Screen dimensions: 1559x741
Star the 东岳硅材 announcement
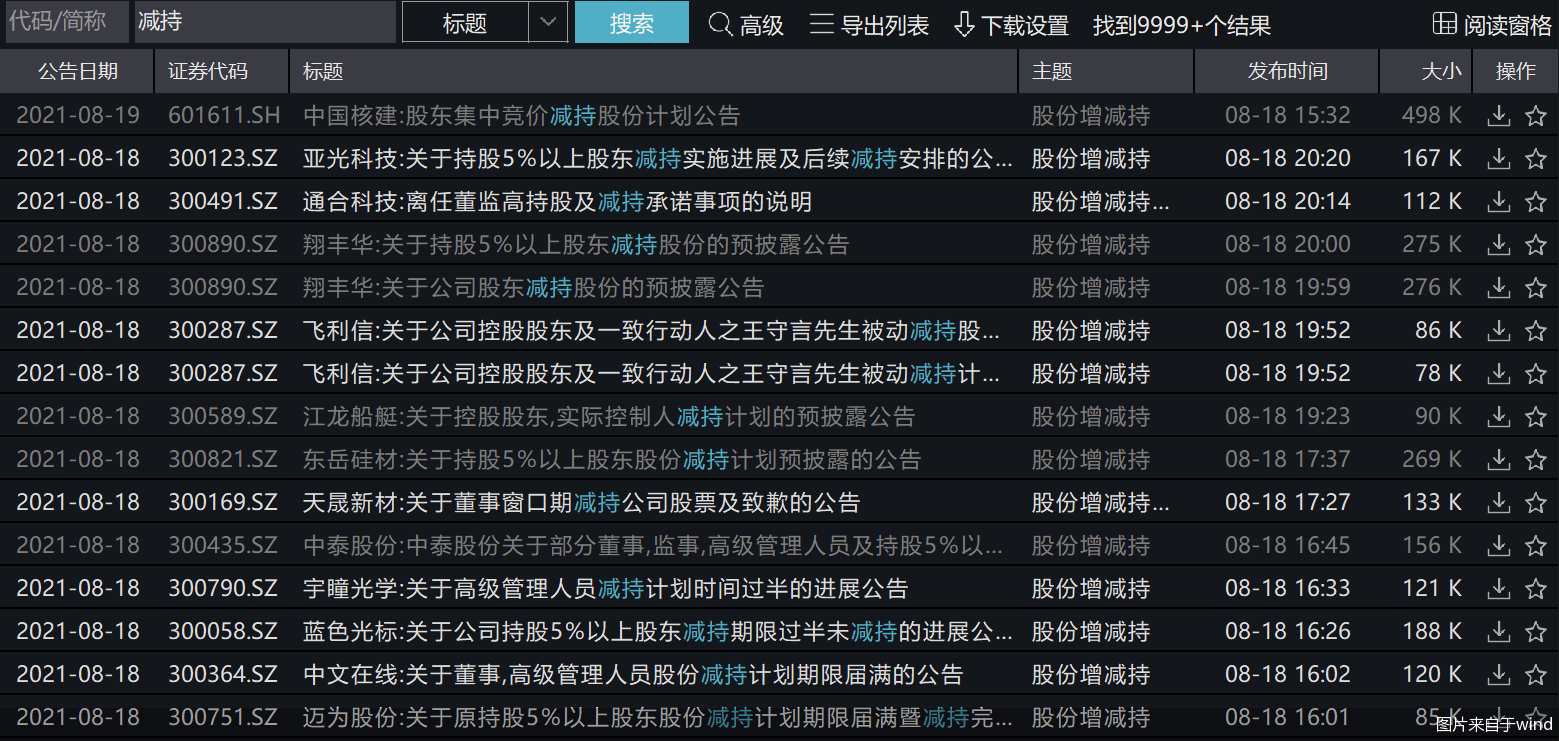tap(1536, 460)
